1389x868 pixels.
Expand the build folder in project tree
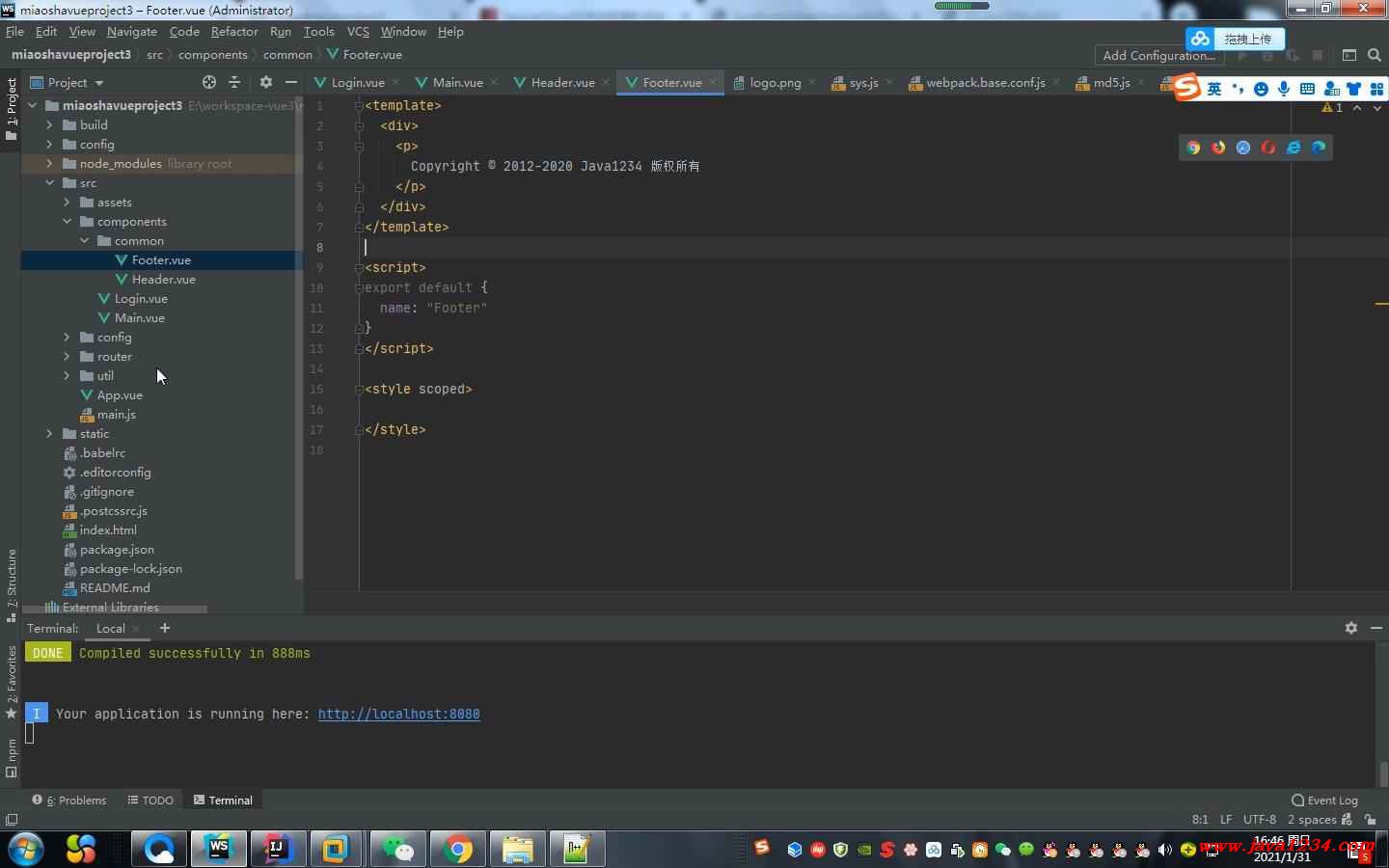click(x=49, y=125)
